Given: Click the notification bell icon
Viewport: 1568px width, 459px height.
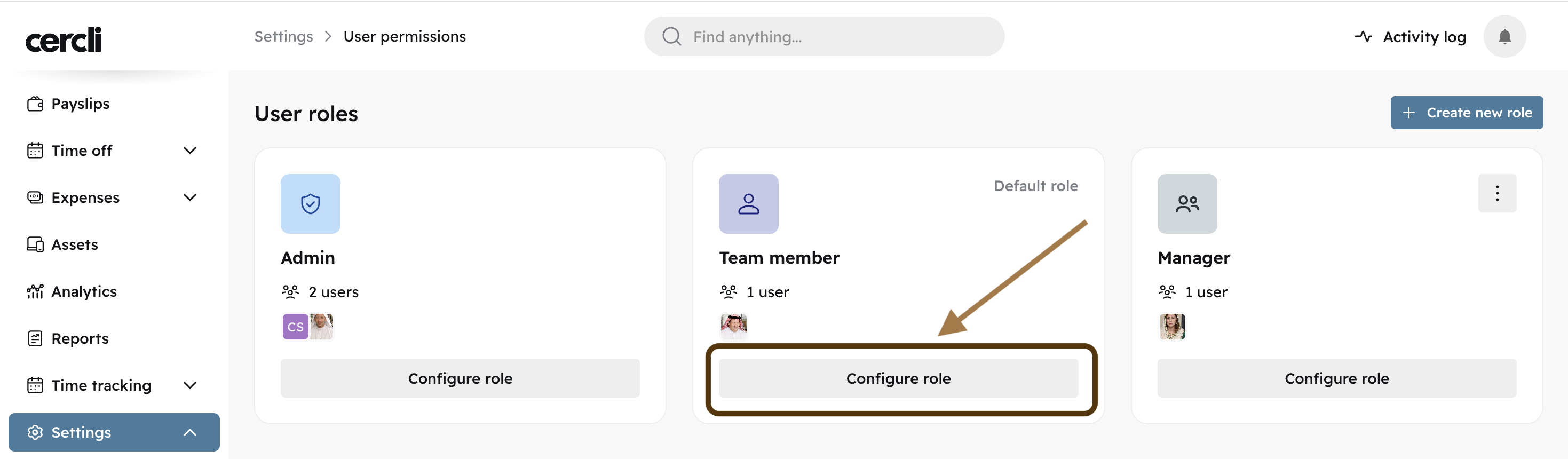Looking at the screenshot, I should coord(1504,36).
